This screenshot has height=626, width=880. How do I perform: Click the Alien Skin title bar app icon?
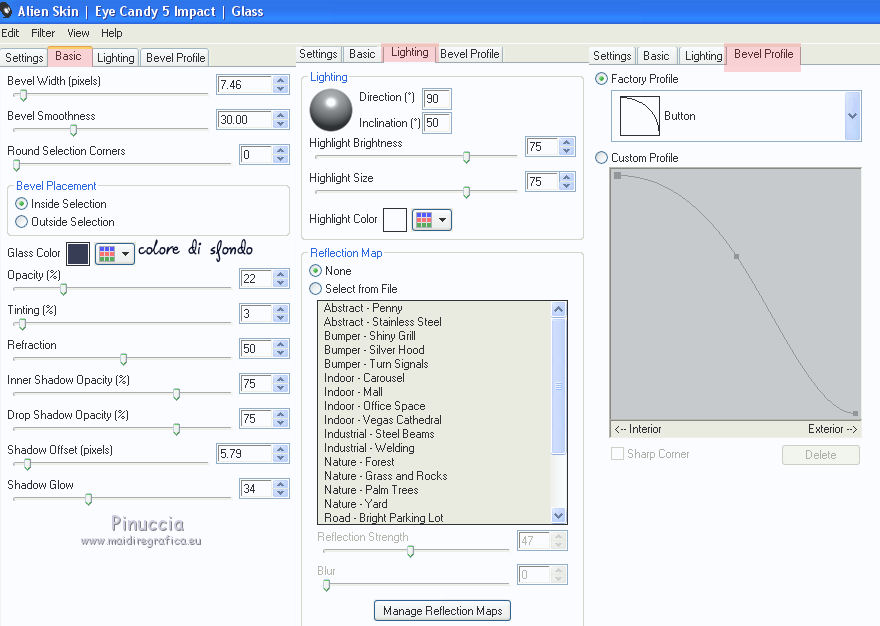(6, 11)
